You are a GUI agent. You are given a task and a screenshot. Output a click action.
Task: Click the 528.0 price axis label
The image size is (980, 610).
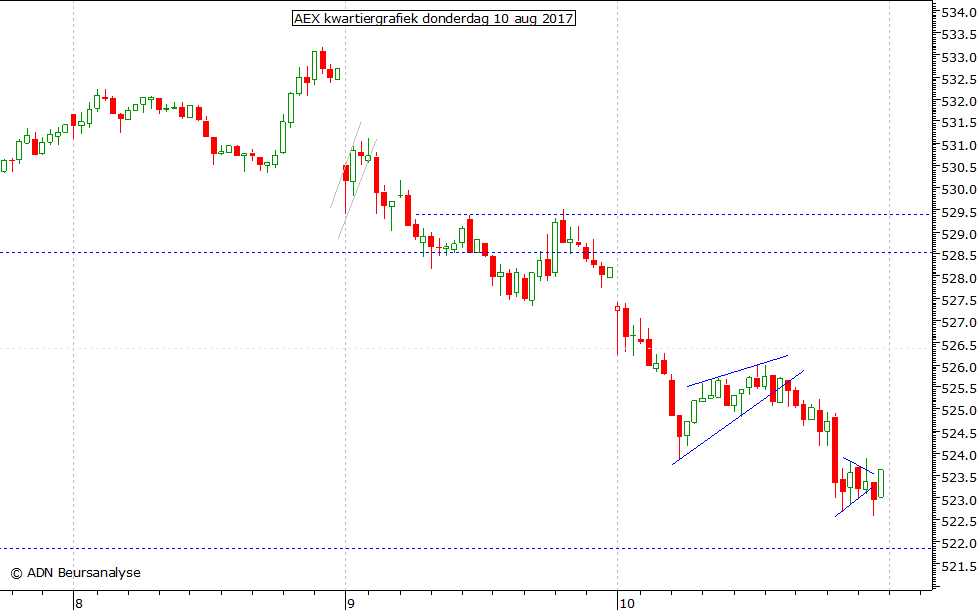959,279
